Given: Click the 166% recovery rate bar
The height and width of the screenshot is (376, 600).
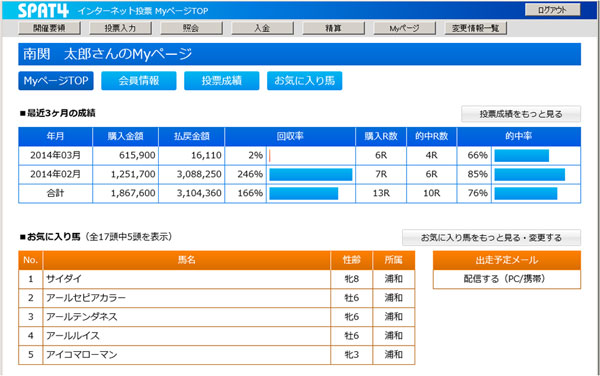Looking at the screenshot, I should [304, 194].
